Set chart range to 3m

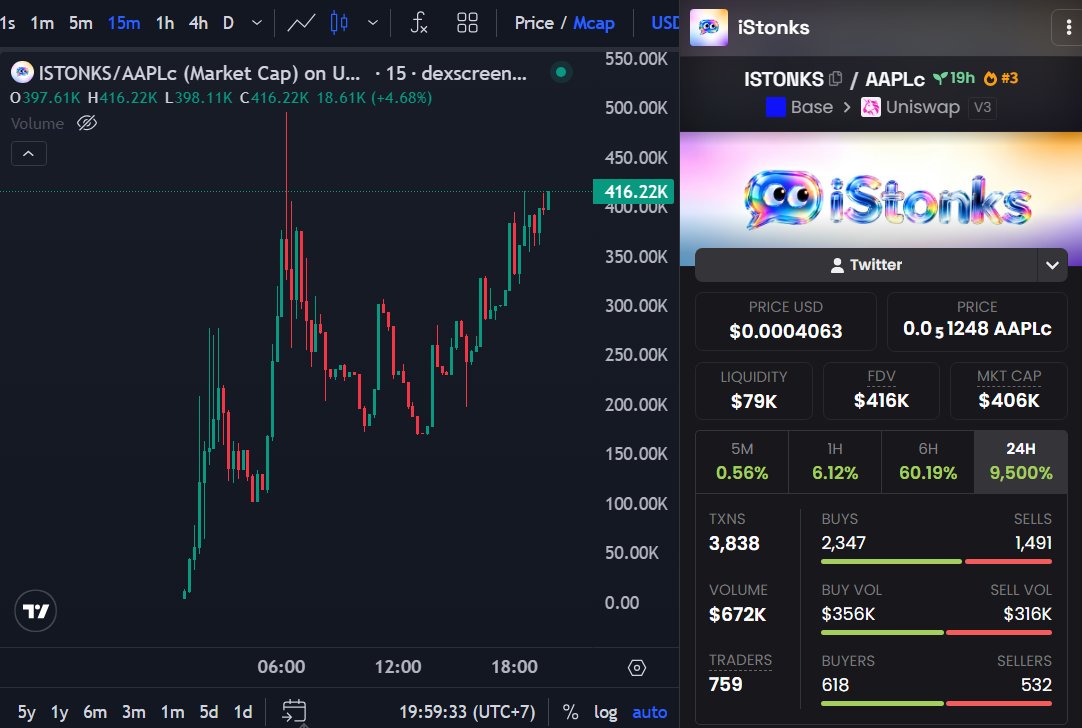pyautogui.click(x=134, y=712)
